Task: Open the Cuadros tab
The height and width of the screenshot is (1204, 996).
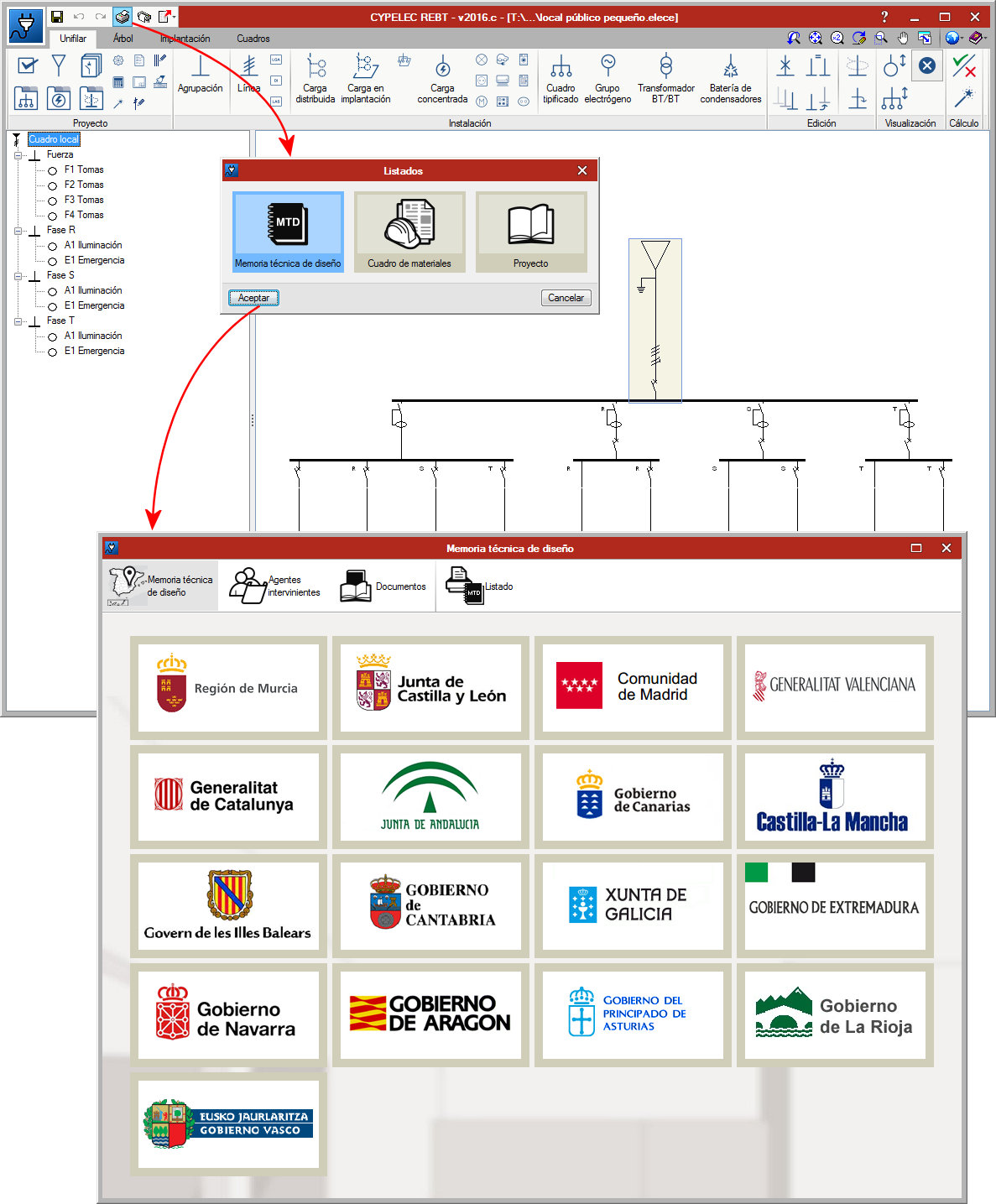Action: point(253,39)
